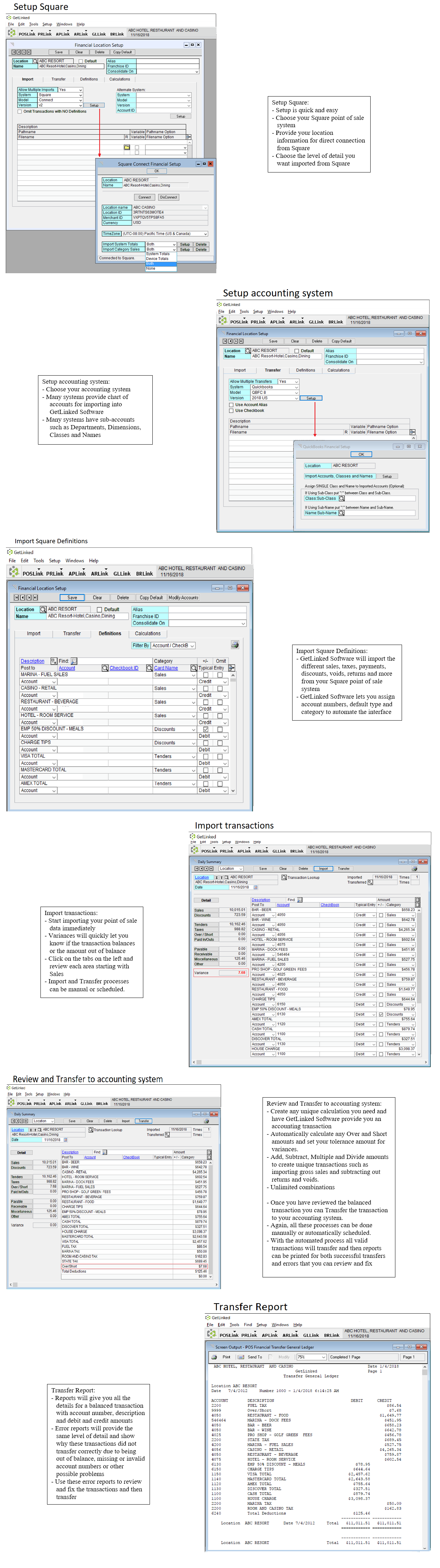Open Definitions tab in Setup accounting system window
The width and height of the screenshot is (440, 1568).
tap(306, 370)
